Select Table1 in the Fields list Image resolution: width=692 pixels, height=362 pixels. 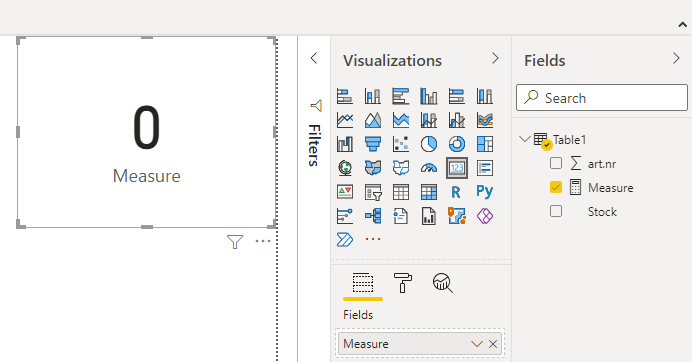pyautogui.click(x=569, y=140)
